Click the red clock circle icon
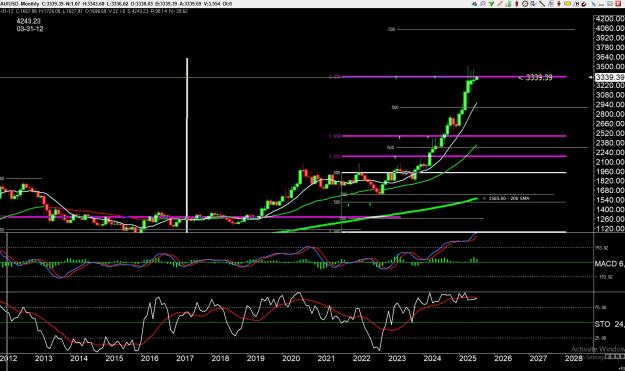Viewport: 625px width, 371px height. (525, 4)
